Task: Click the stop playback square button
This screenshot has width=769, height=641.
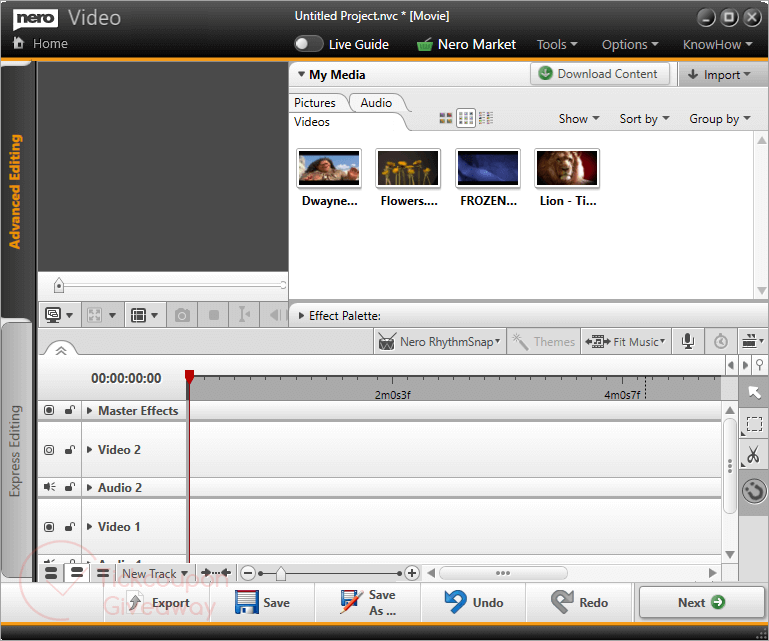Action: coord(214,315)
